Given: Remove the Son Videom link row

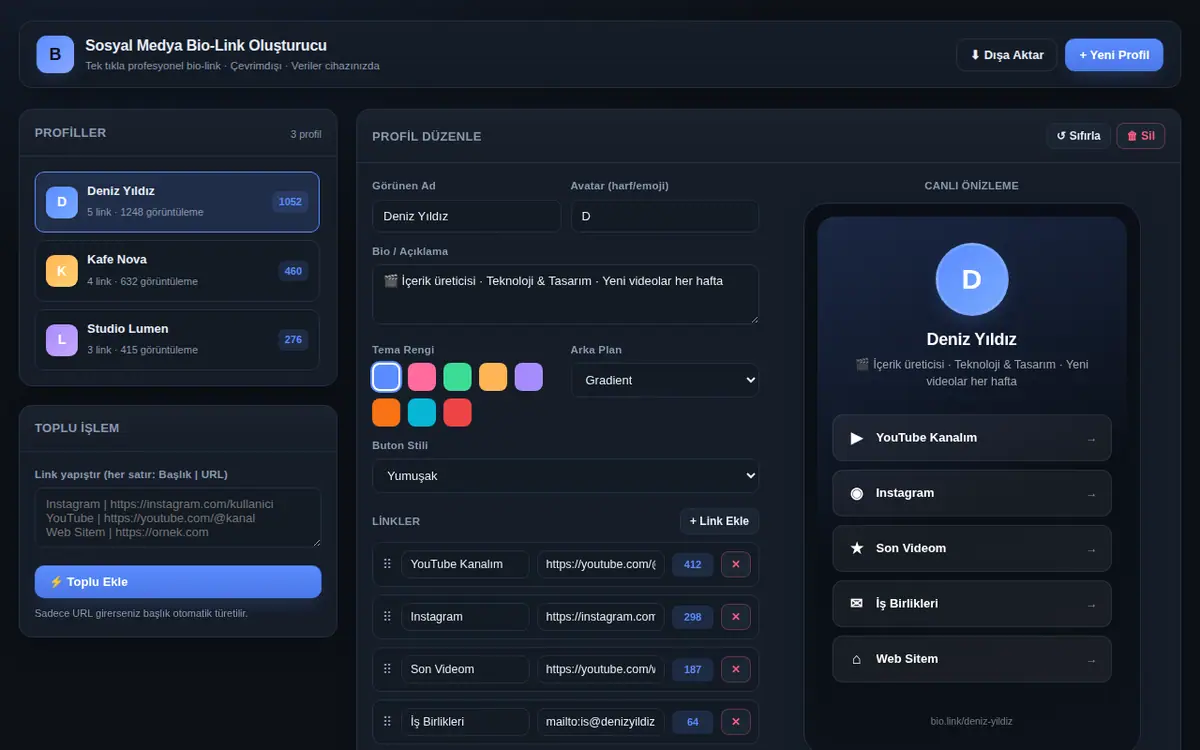Looking at the screenshot, I should pos(736,669).
